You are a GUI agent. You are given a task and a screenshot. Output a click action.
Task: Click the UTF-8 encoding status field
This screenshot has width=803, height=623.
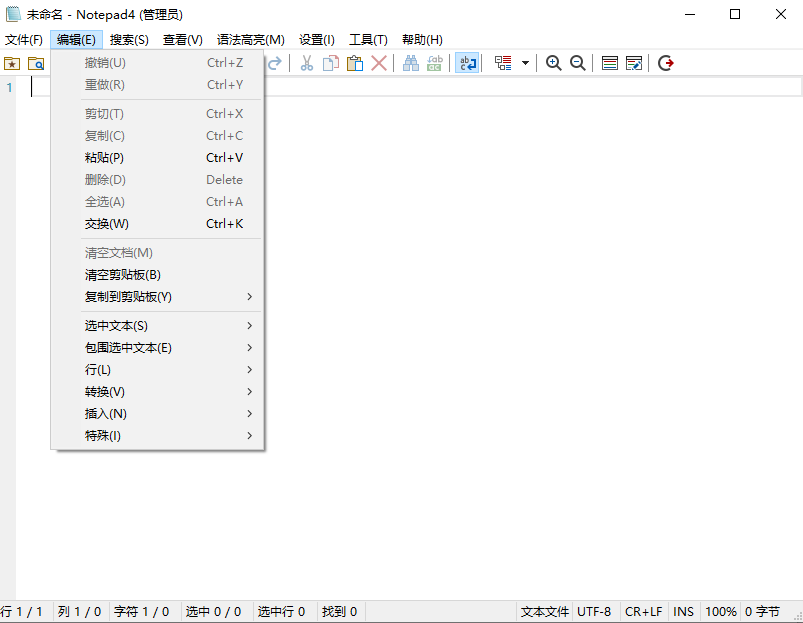click(594, 612)
